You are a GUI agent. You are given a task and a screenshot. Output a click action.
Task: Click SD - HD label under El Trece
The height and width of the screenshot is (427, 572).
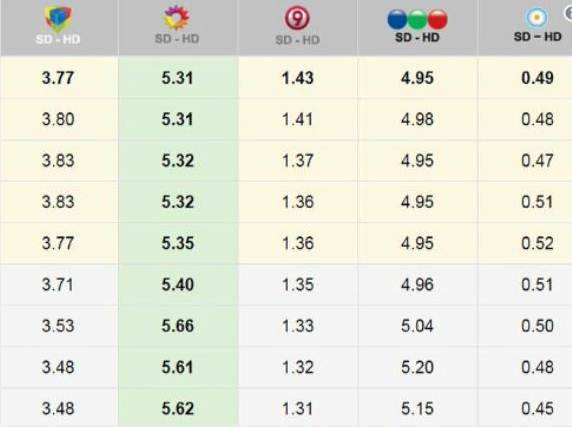177,39
